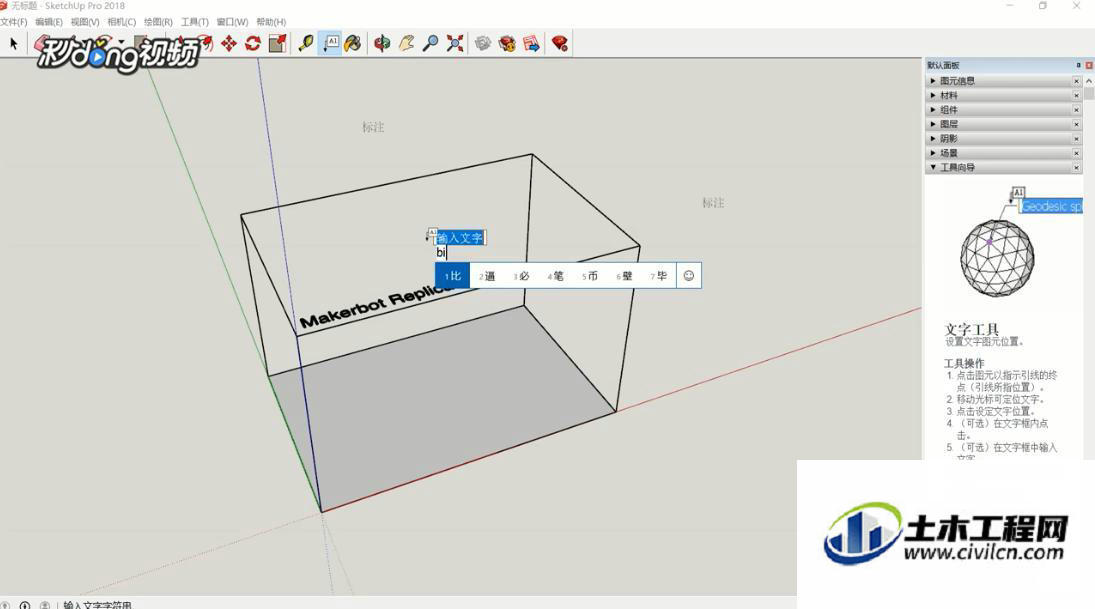Open the Extension Warehouse
Viewport: 1095px width, 609px height.
(507, 43)
